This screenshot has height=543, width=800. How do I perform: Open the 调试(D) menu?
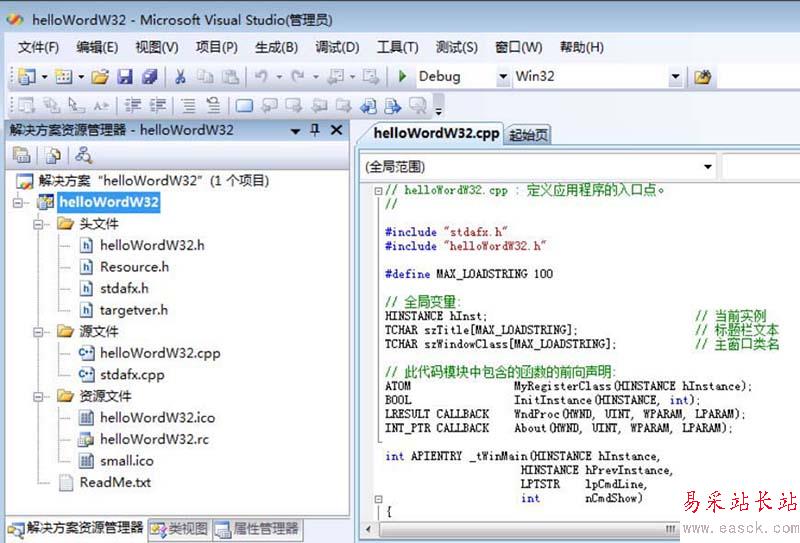click(x=337, y=47)
